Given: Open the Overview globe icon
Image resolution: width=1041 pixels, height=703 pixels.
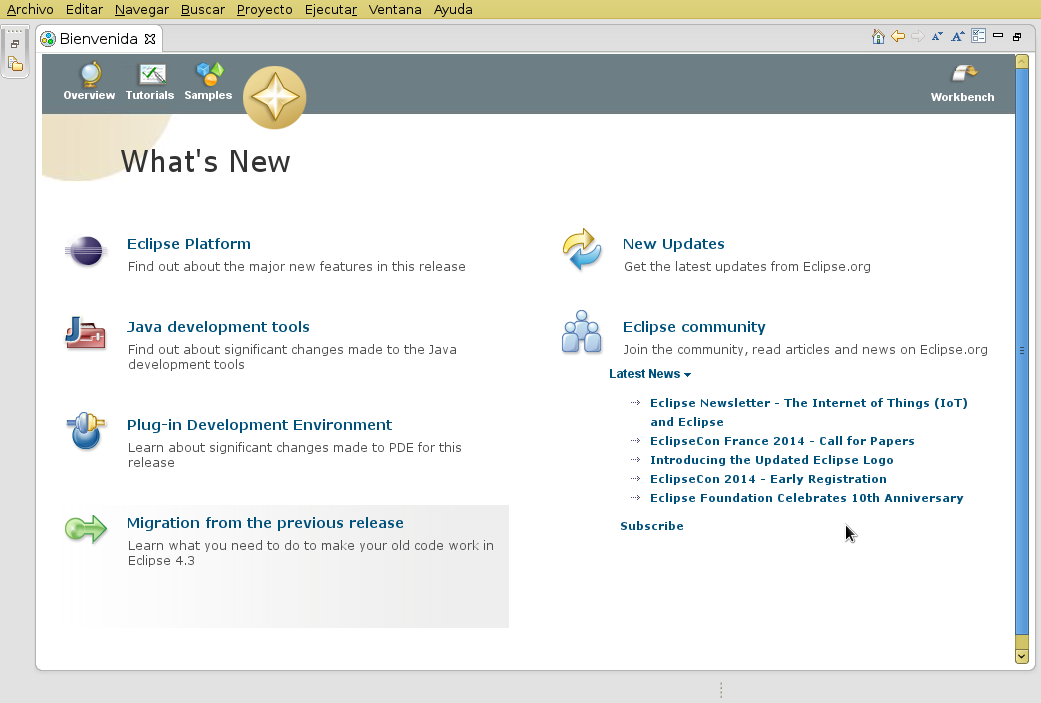Looking at the screenshot, I should click(x=90, y=74).
